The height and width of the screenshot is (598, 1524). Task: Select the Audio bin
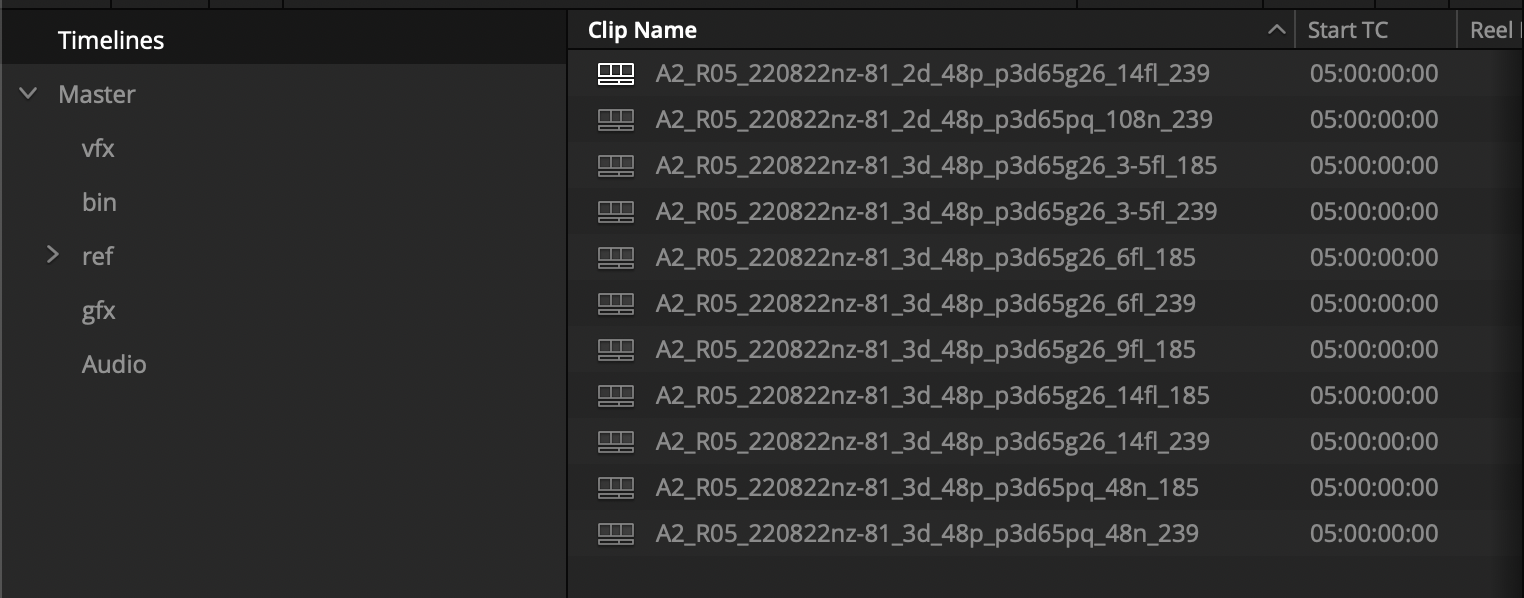coord(114,365)
